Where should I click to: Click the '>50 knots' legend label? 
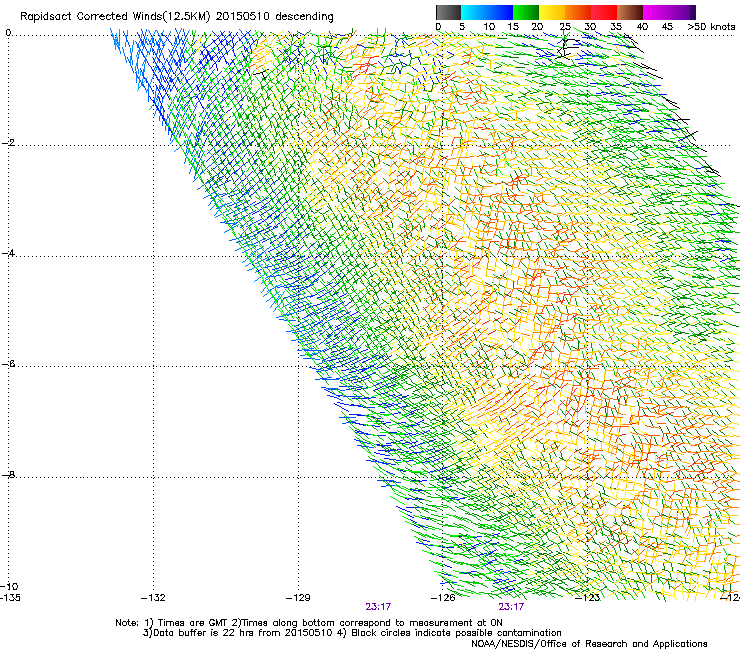(x=711, y=26)
